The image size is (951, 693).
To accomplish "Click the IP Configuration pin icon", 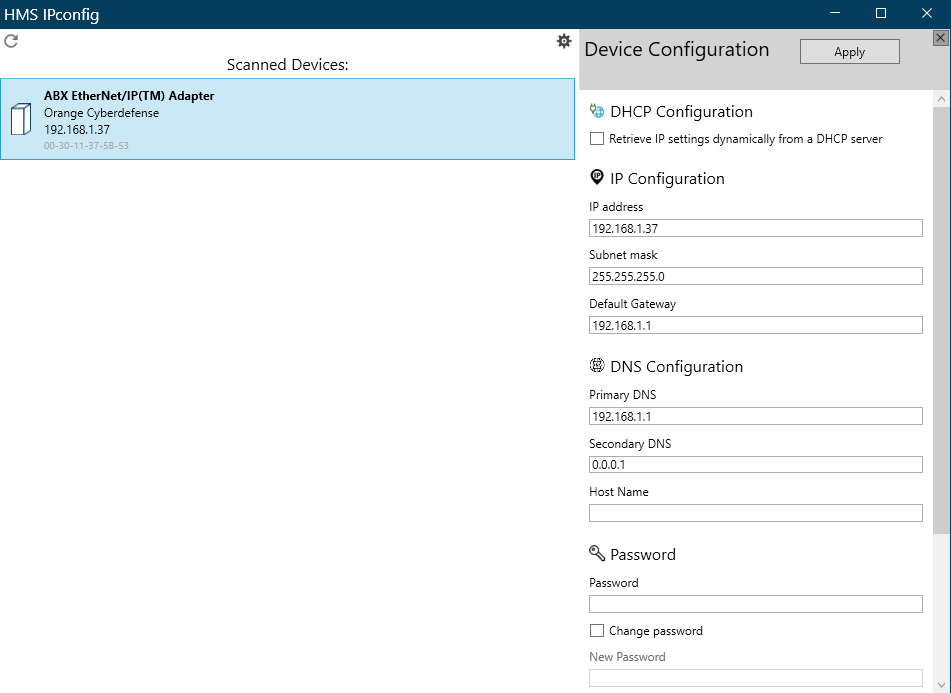I will [597, 178].
